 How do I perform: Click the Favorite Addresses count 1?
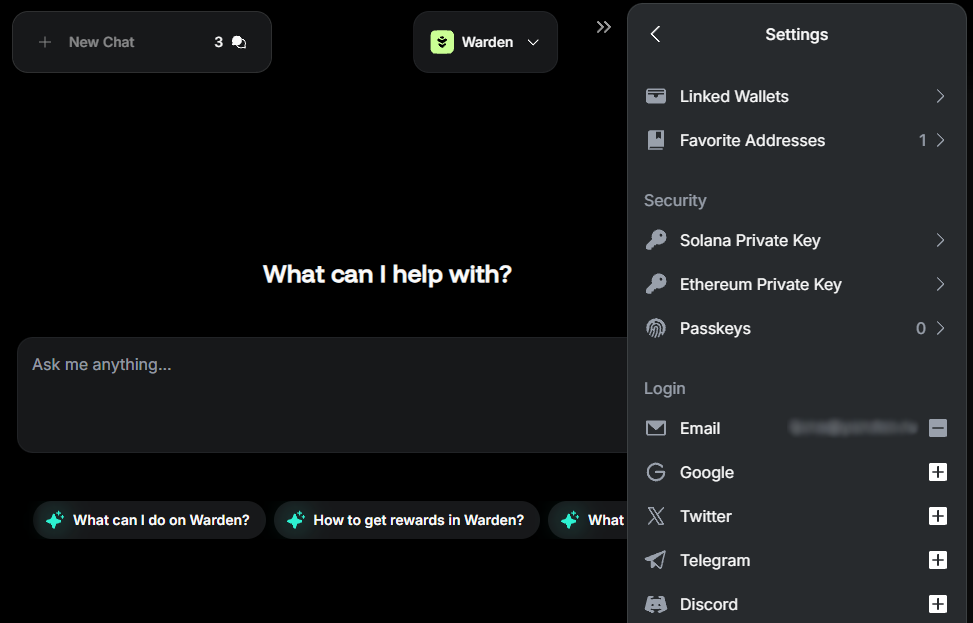[922, 140]
